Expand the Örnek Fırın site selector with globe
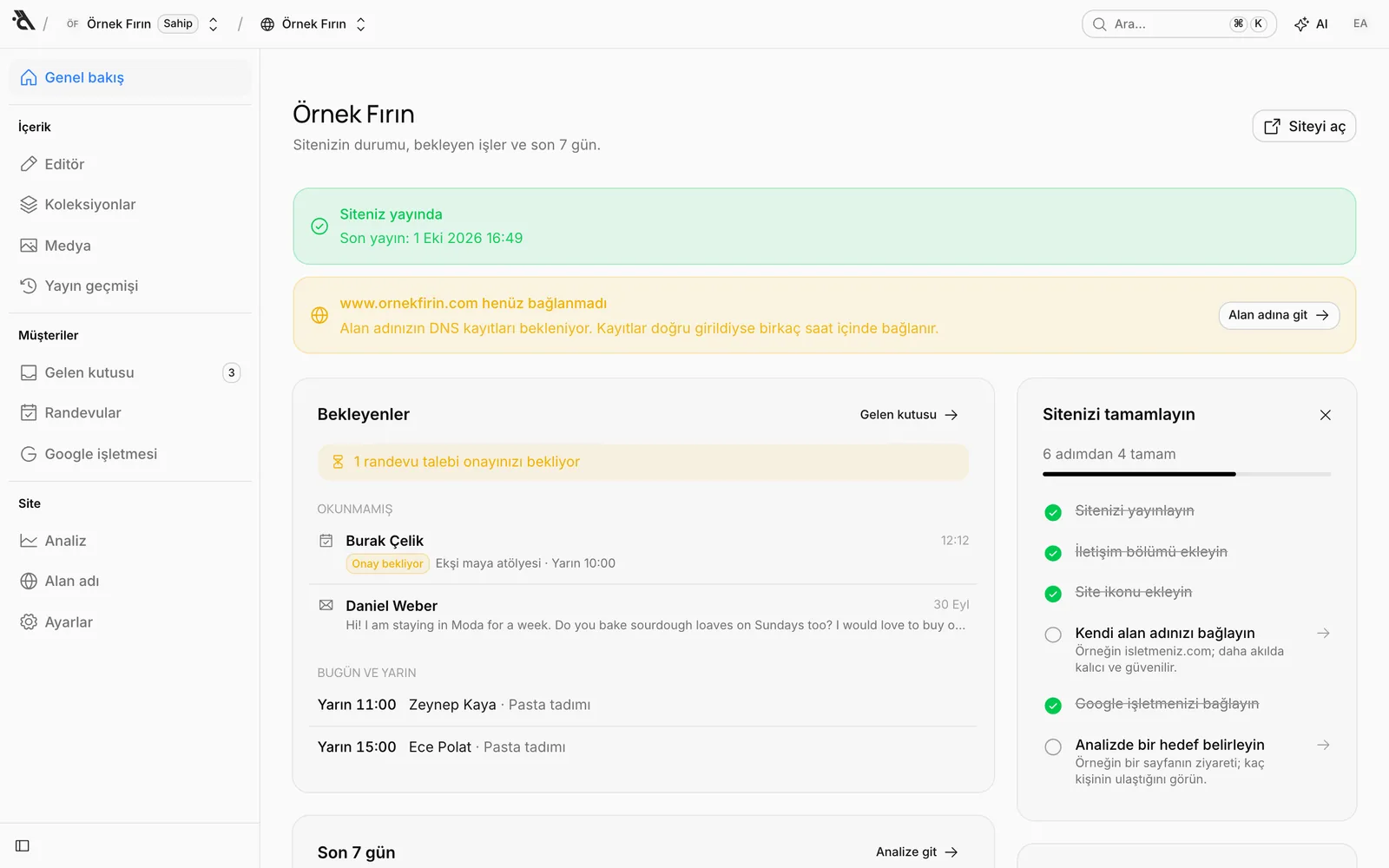This screenshot has width=1389, height=868. pyautogui.click(x=313, y=24)
